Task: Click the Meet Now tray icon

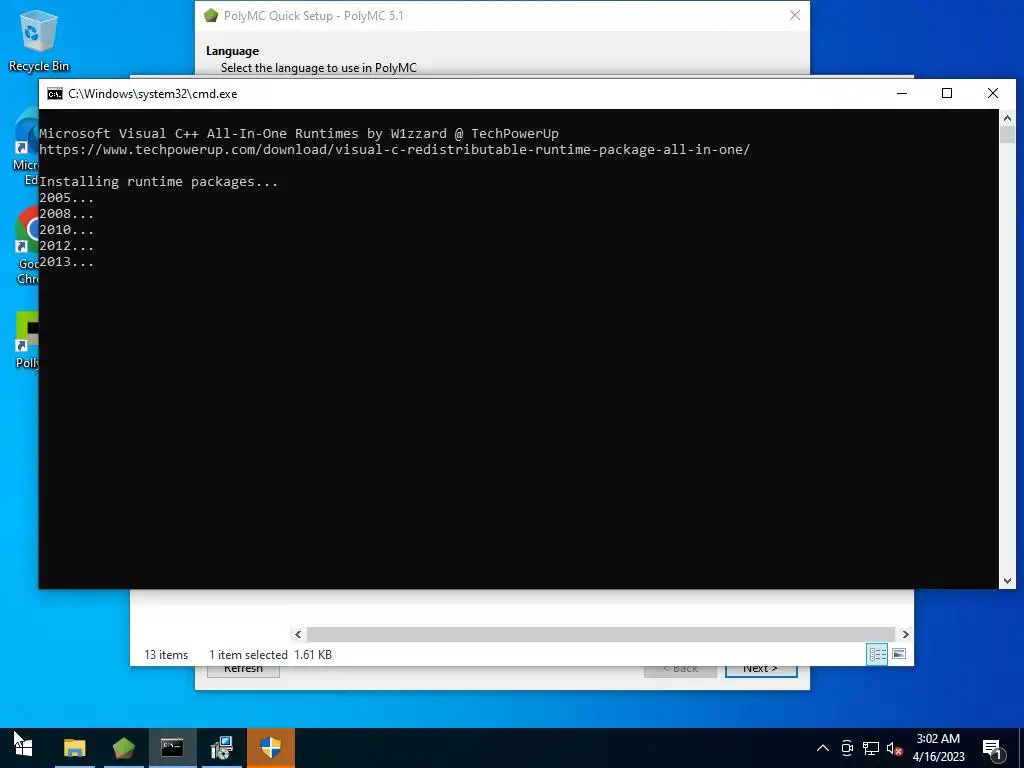Action: click(x=847, y=748)
